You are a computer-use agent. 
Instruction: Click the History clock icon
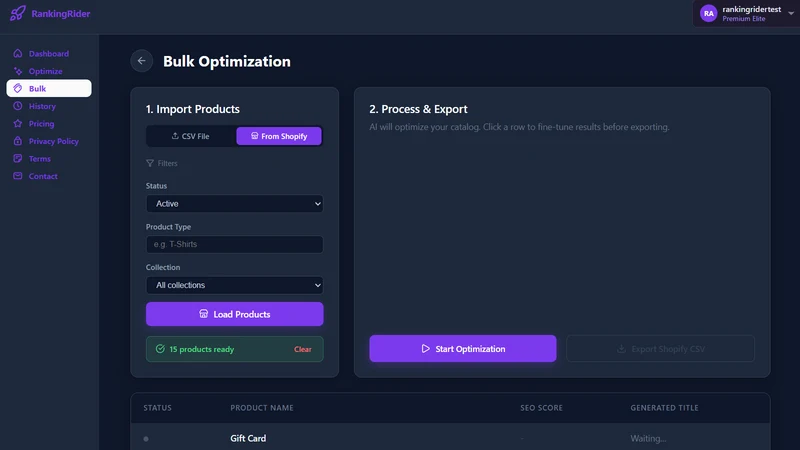point(18,106)
